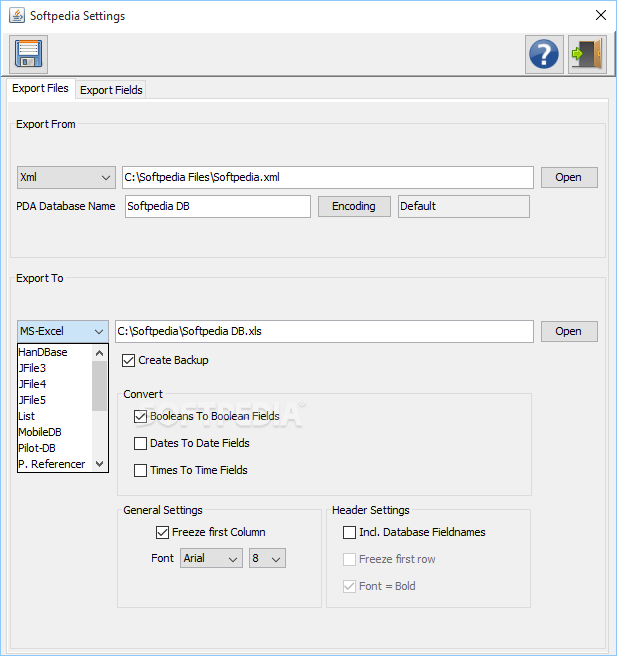The image size is (617, 656).
Task: Click the format list scrollbar thumb
Action: tap(100, 386)
